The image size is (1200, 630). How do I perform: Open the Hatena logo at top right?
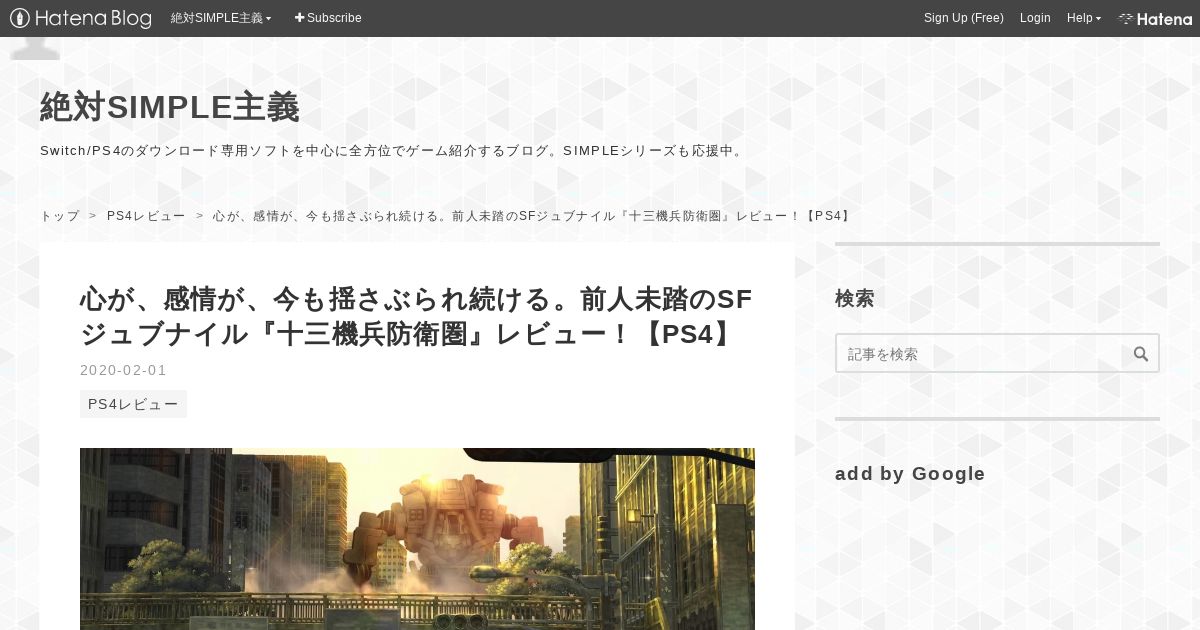[x=1155, y=18]
